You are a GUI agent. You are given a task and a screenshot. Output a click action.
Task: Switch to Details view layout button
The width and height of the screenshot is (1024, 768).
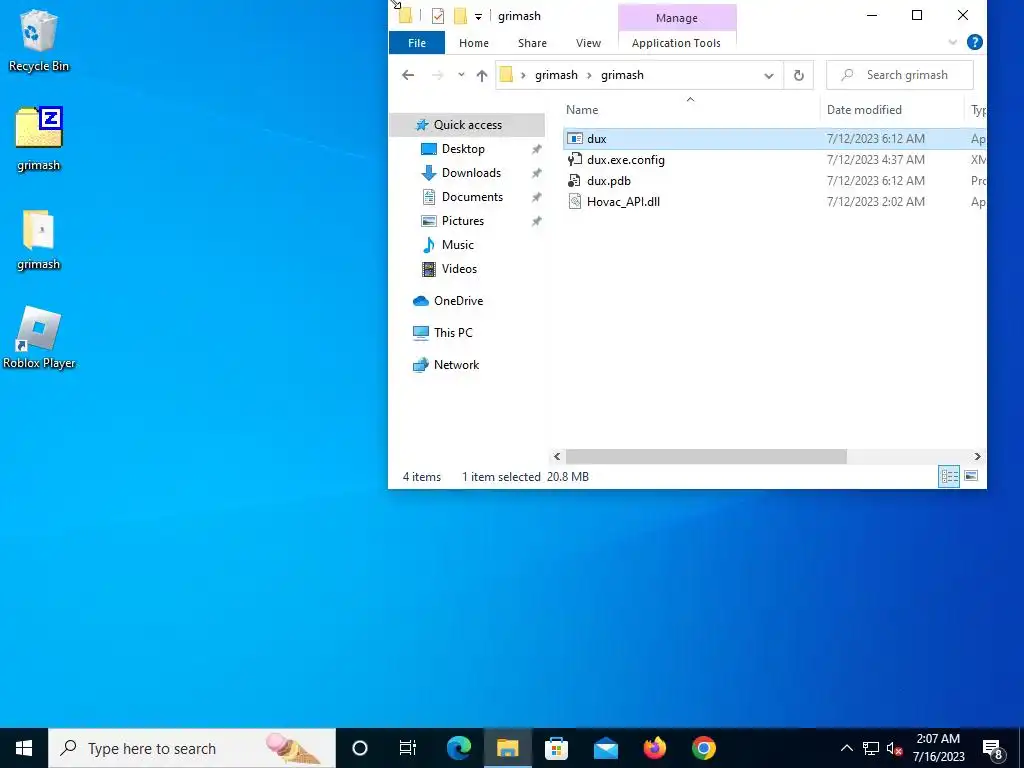[949, 477]
